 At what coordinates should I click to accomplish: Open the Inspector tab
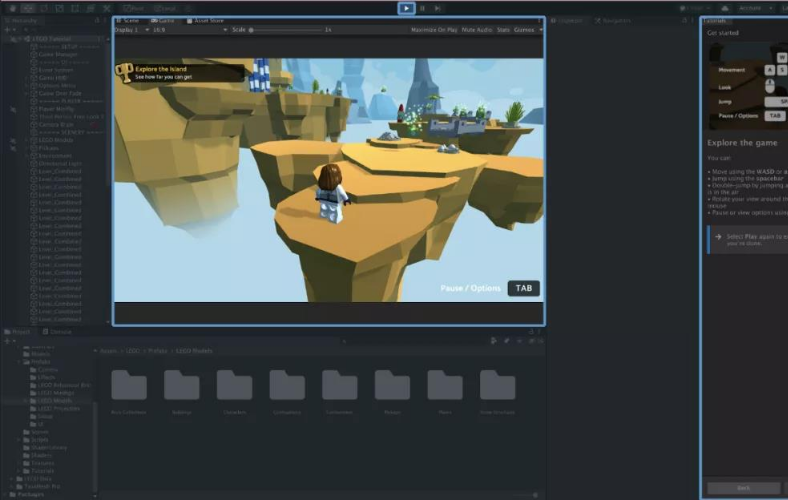566,21
